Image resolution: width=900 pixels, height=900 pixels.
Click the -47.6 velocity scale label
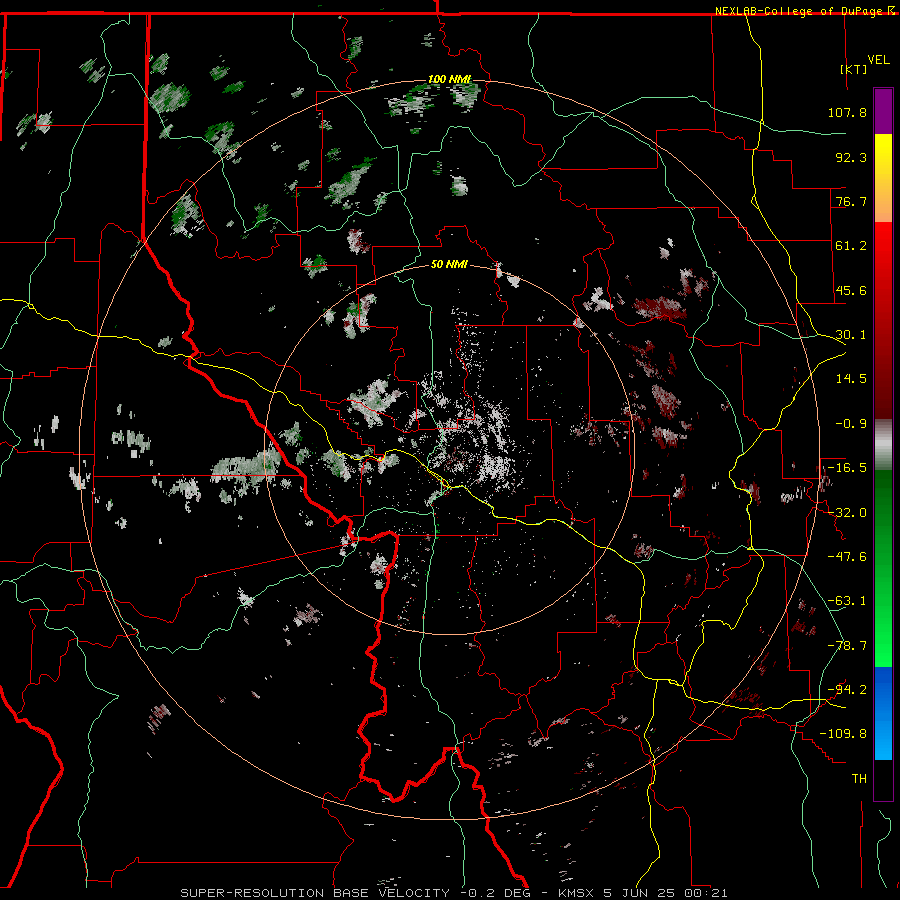tap(847, 557)
